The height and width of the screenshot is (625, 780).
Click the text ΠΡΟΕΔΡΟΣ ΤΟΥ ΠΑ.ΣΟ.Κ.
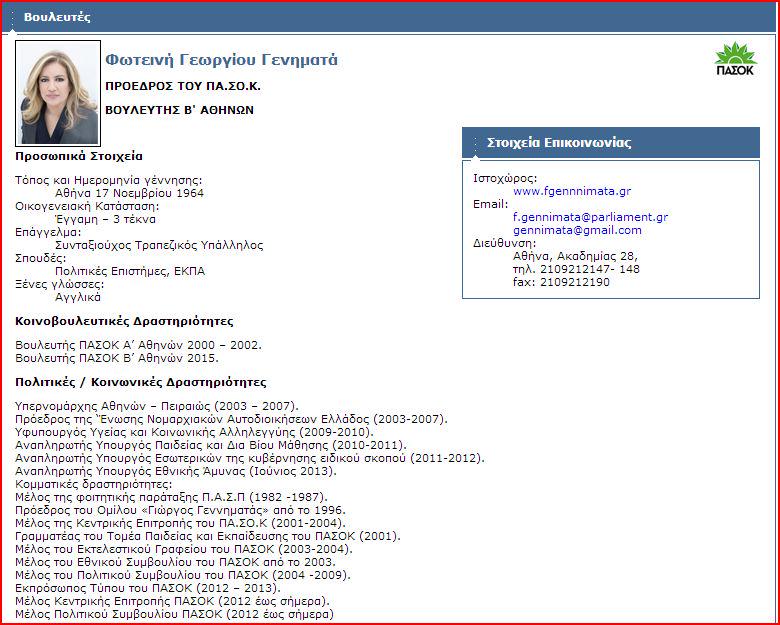[x=183, y=86]
